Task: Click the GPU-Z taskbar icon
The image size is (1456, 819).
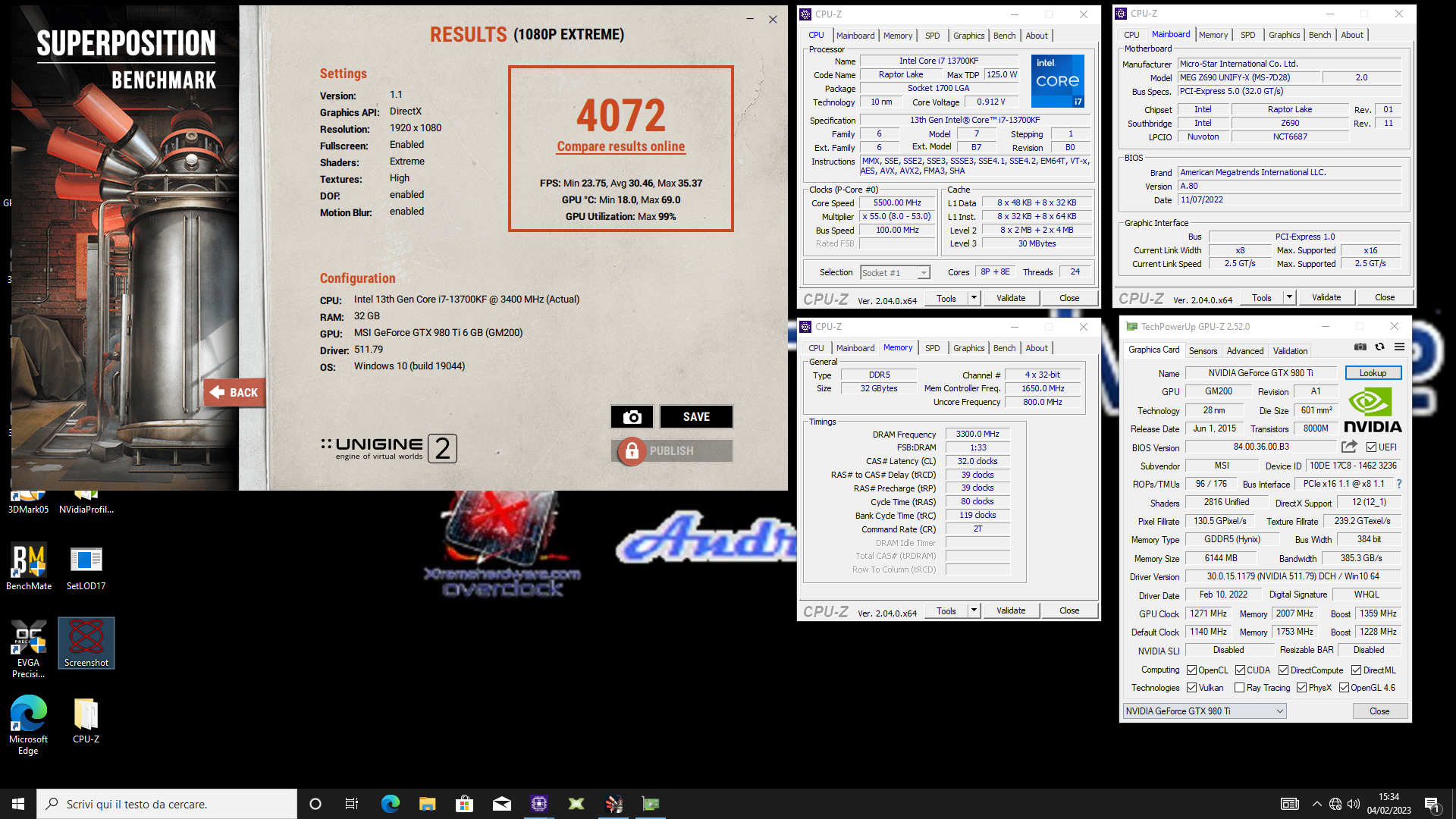Action: pyautogui.click(x=651, y=804)
